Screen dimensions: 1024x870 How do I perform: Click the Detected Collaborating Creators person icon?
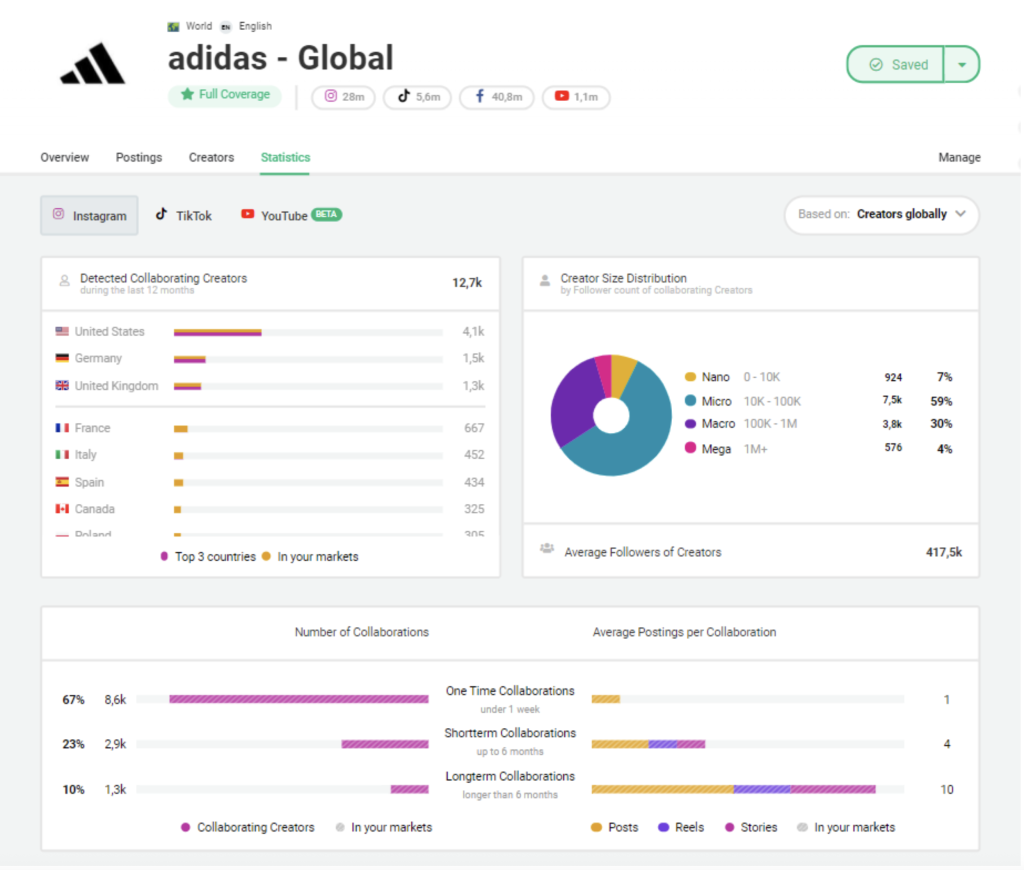[x=62, y=280]
